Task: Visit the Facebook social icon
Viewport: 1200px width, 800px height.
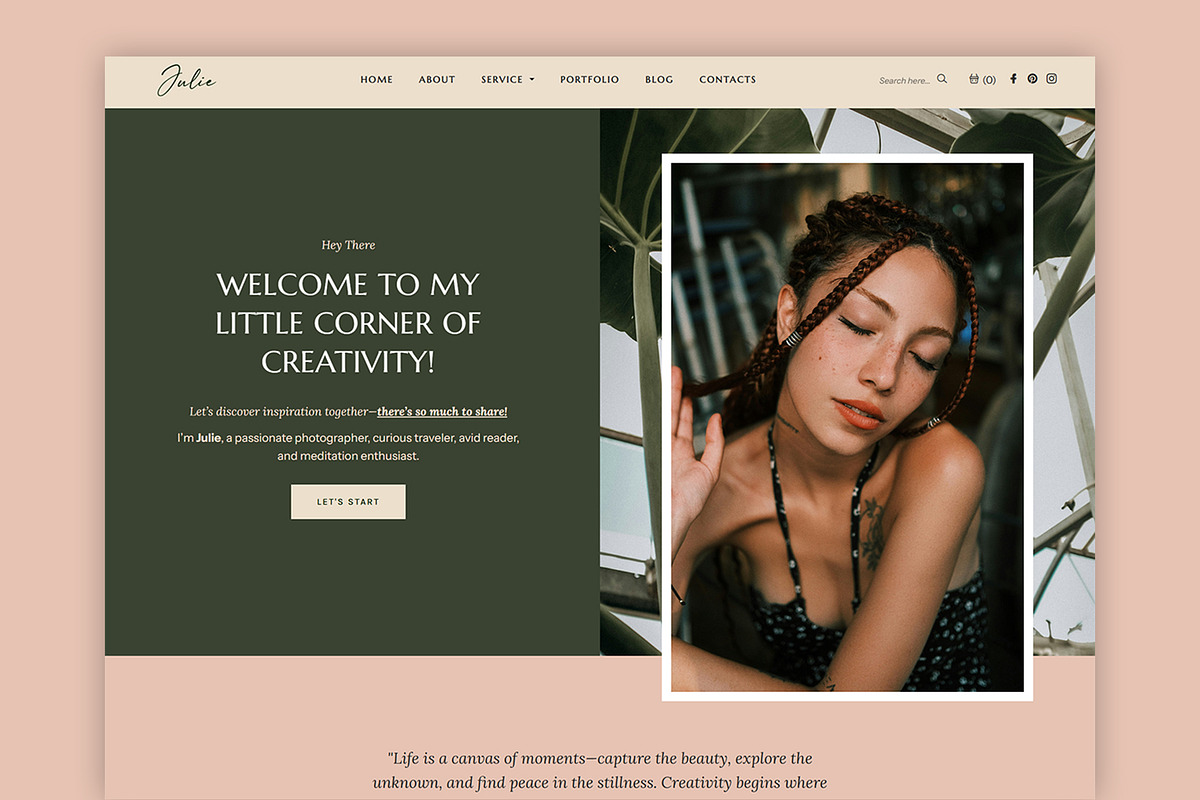Action: coord(1013,79)
